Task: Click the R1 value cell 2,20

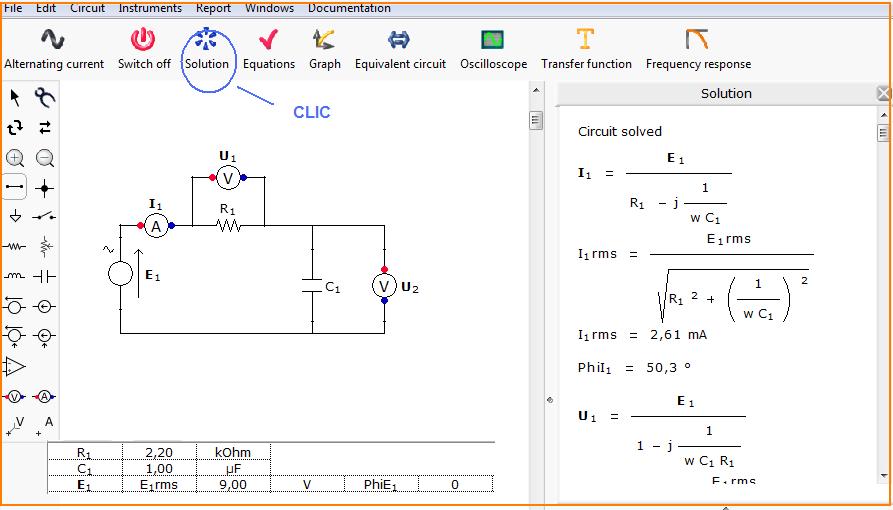Action: 159,453
